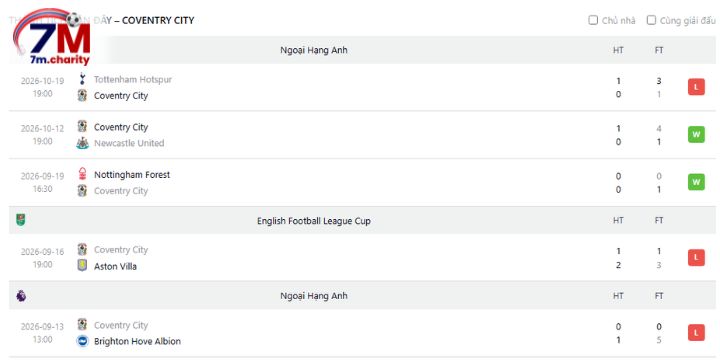This screenshot has width=720, height=360.
Task: Click the Tottenham Hotspur crest icon
Action: click(82, 79)
